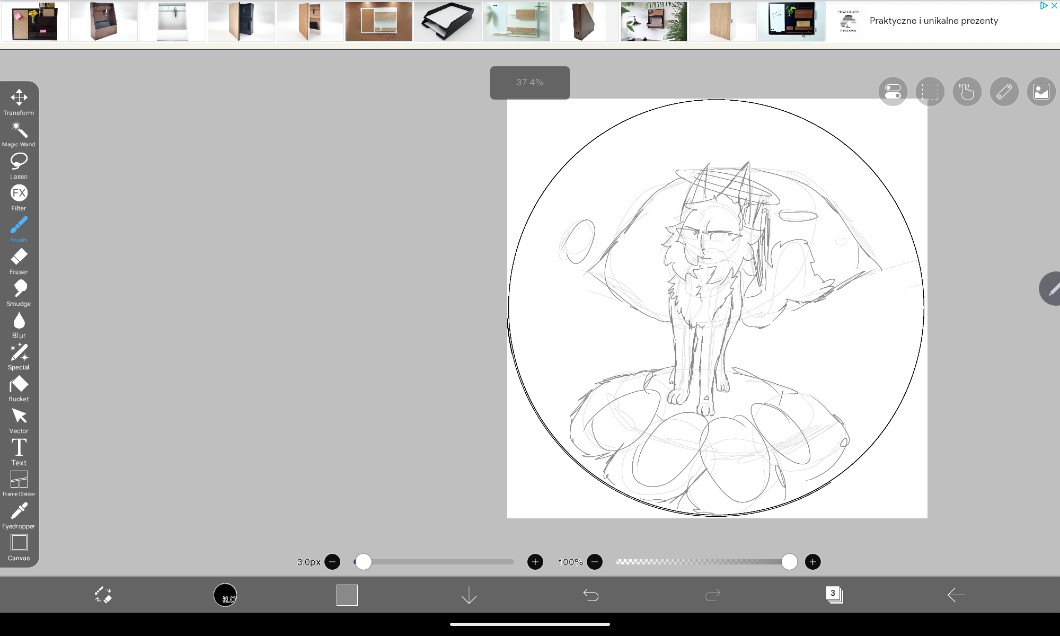This screenshot has width=1060, height=636.
Task: Add text with the Text tool
Action: [19, 449]
